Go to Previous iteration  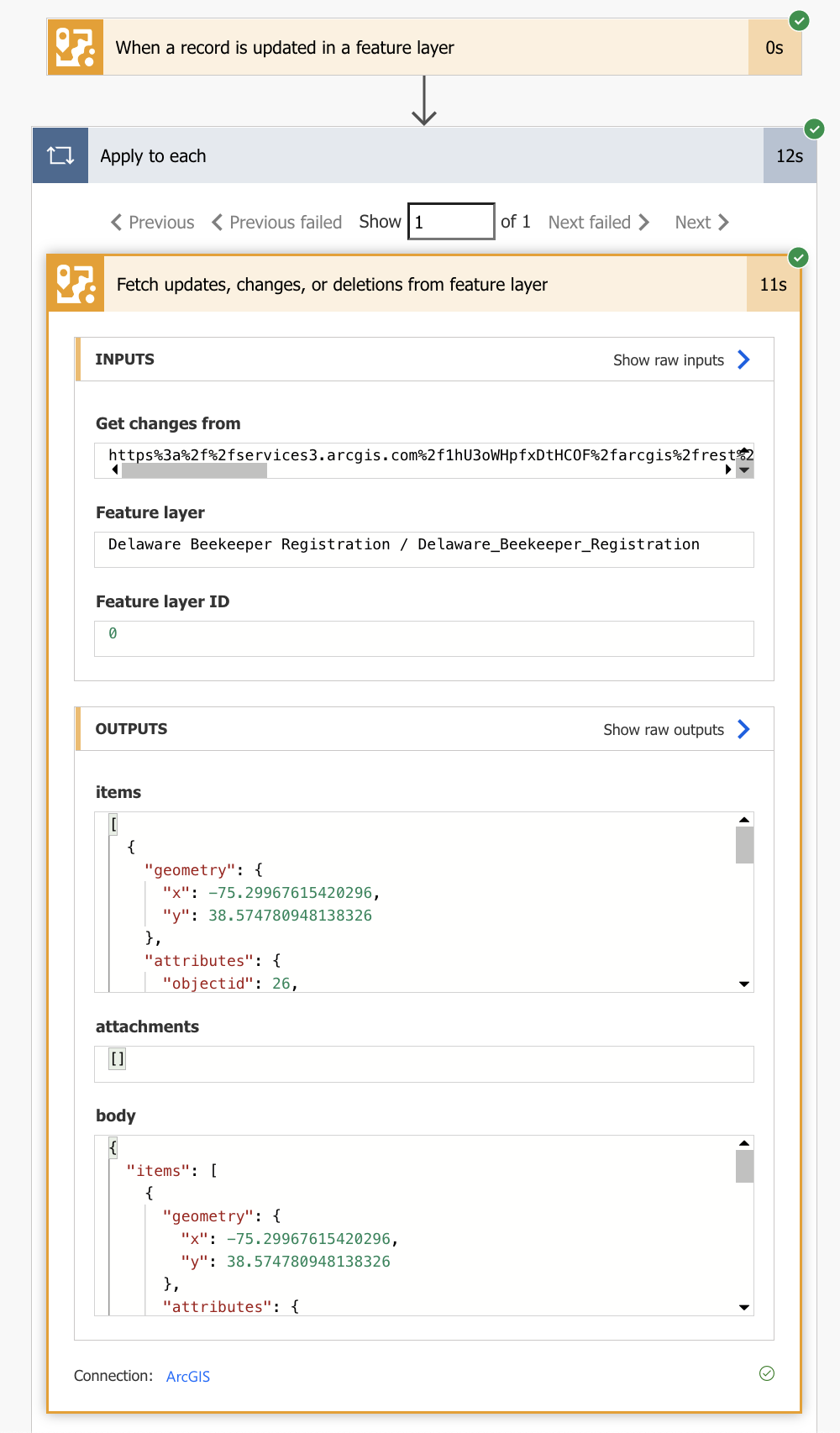tap(153, 223)
